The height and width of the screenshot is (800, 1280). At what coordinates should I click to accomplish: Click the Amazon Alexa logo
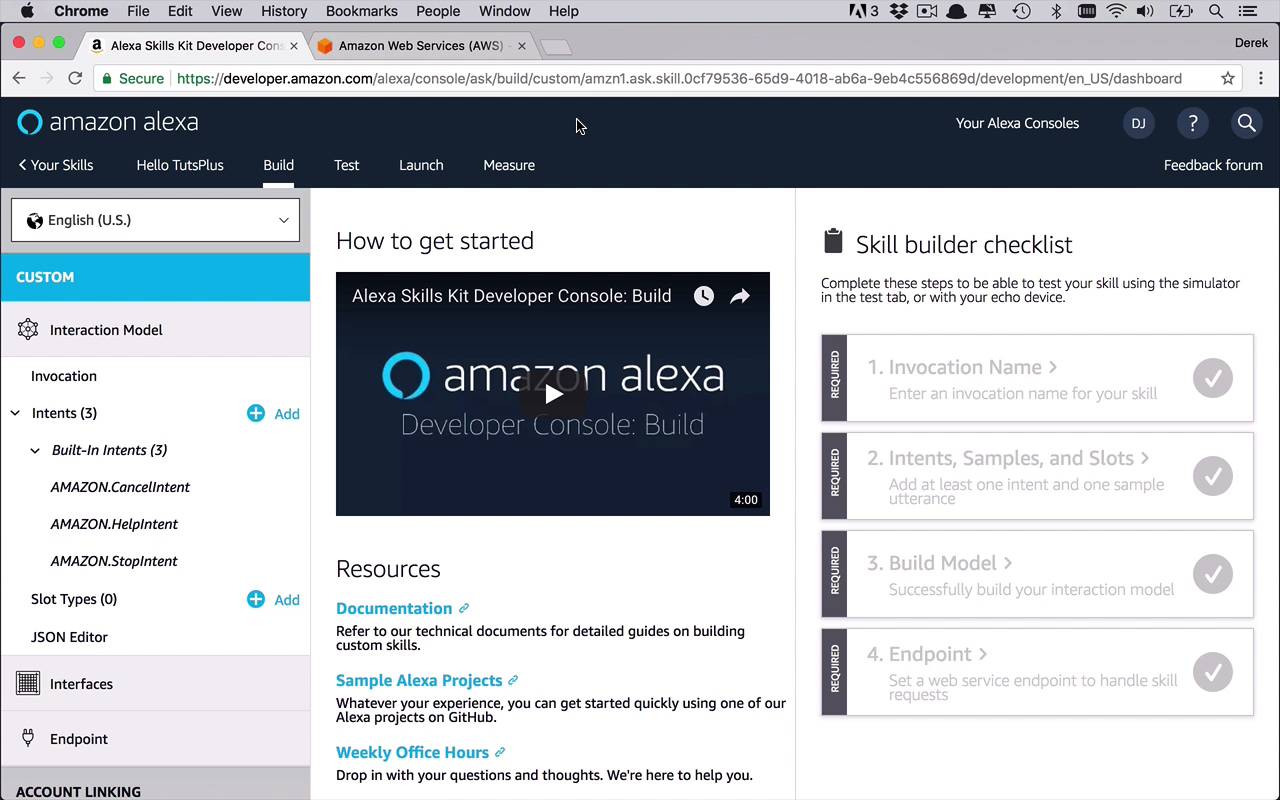tap(108, 122)
